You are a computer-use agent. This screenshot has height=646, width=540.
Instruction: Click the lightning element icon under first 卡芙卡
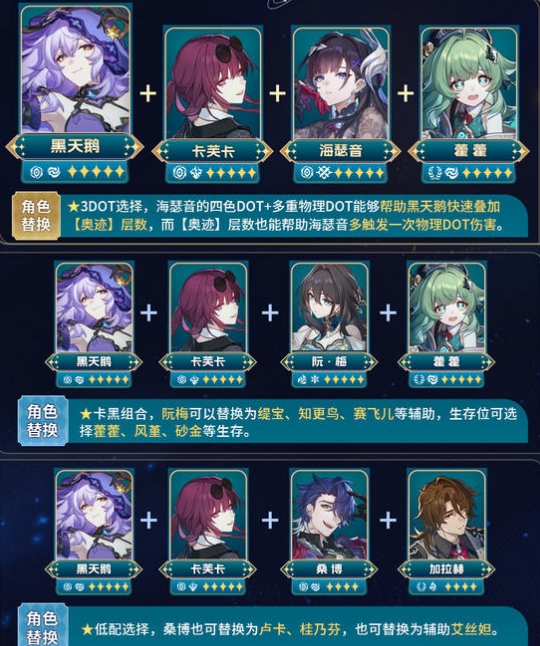[x=196, y=173]
